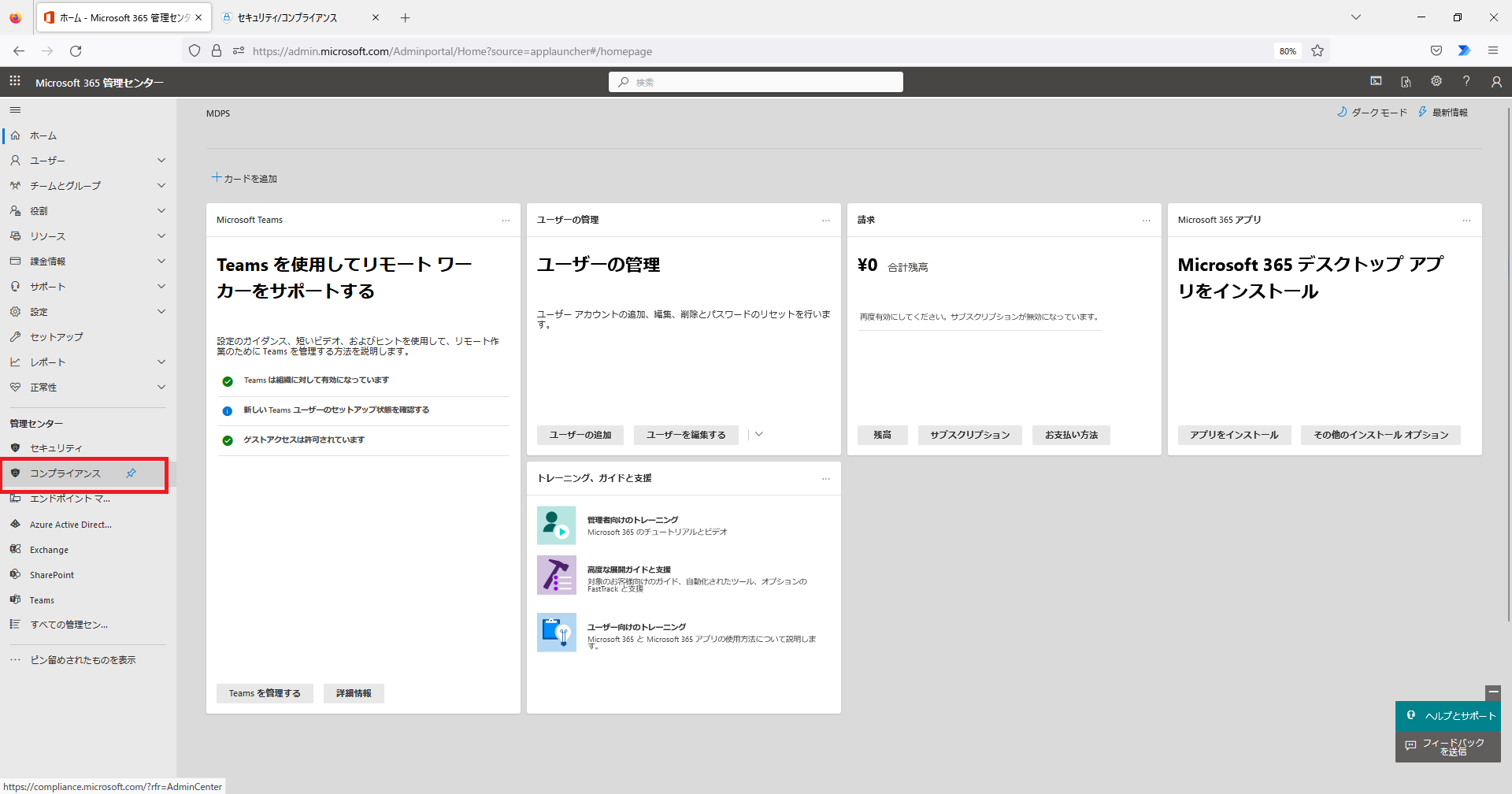Expand the ユーザー navigation section
1512x794 pixels.
pyautogui.click(x=161, y=161)
